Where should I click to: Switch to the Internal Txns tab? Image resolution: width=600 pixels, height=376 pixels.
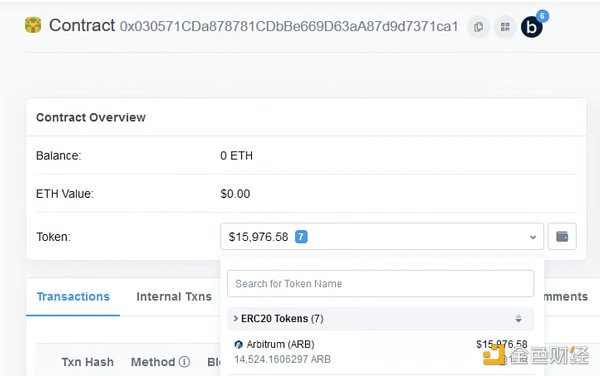[174, 296]
